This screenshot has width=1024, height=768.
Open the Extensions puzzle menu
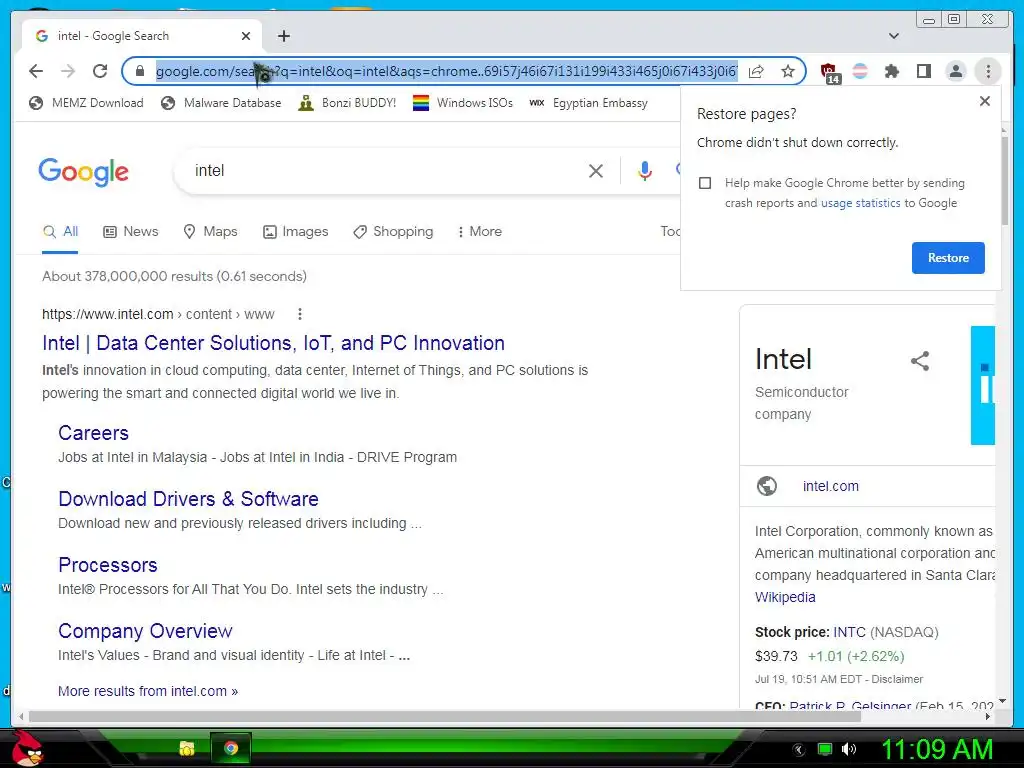891,71
